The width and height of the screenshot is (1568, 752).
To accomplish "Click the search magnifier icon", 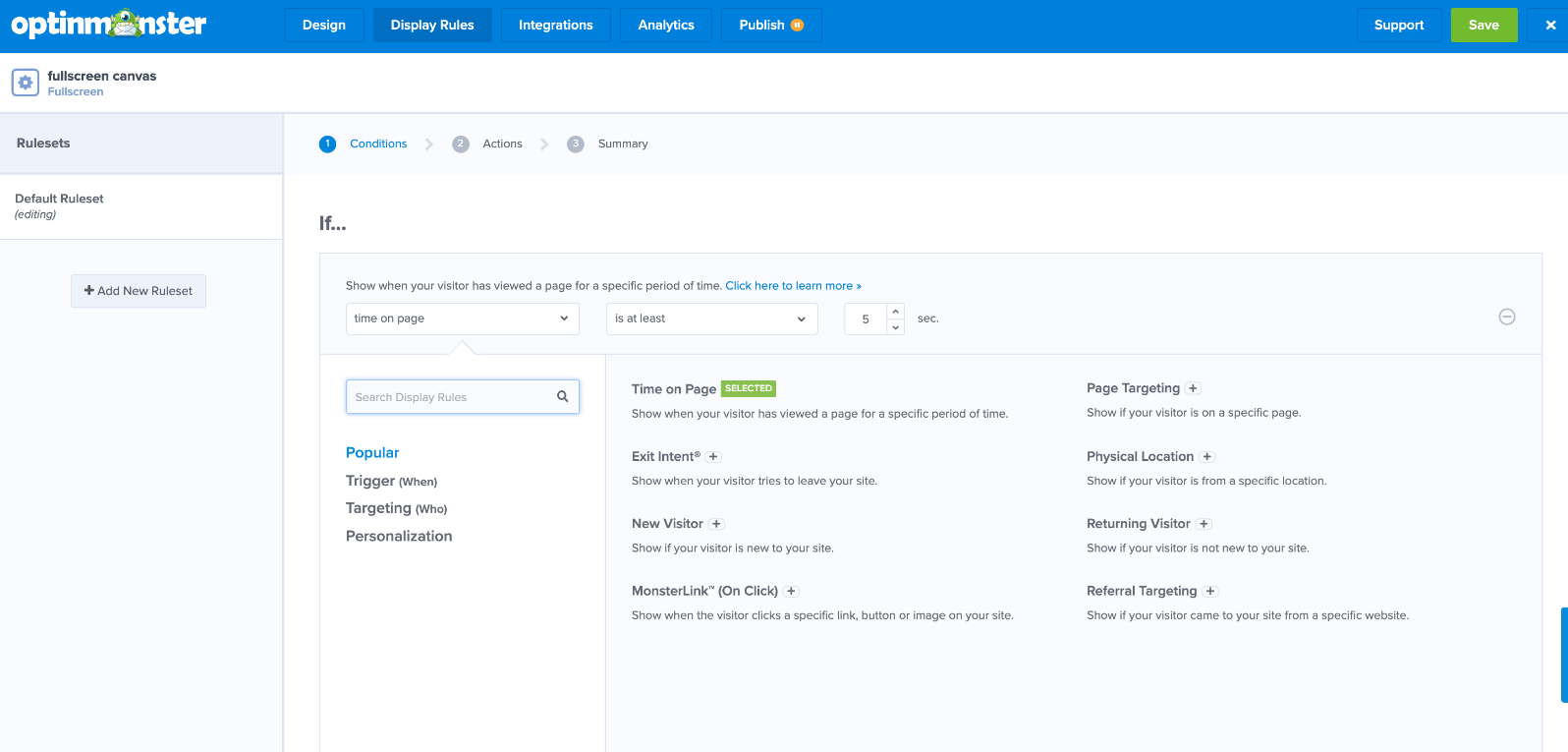I will point(563,397).
